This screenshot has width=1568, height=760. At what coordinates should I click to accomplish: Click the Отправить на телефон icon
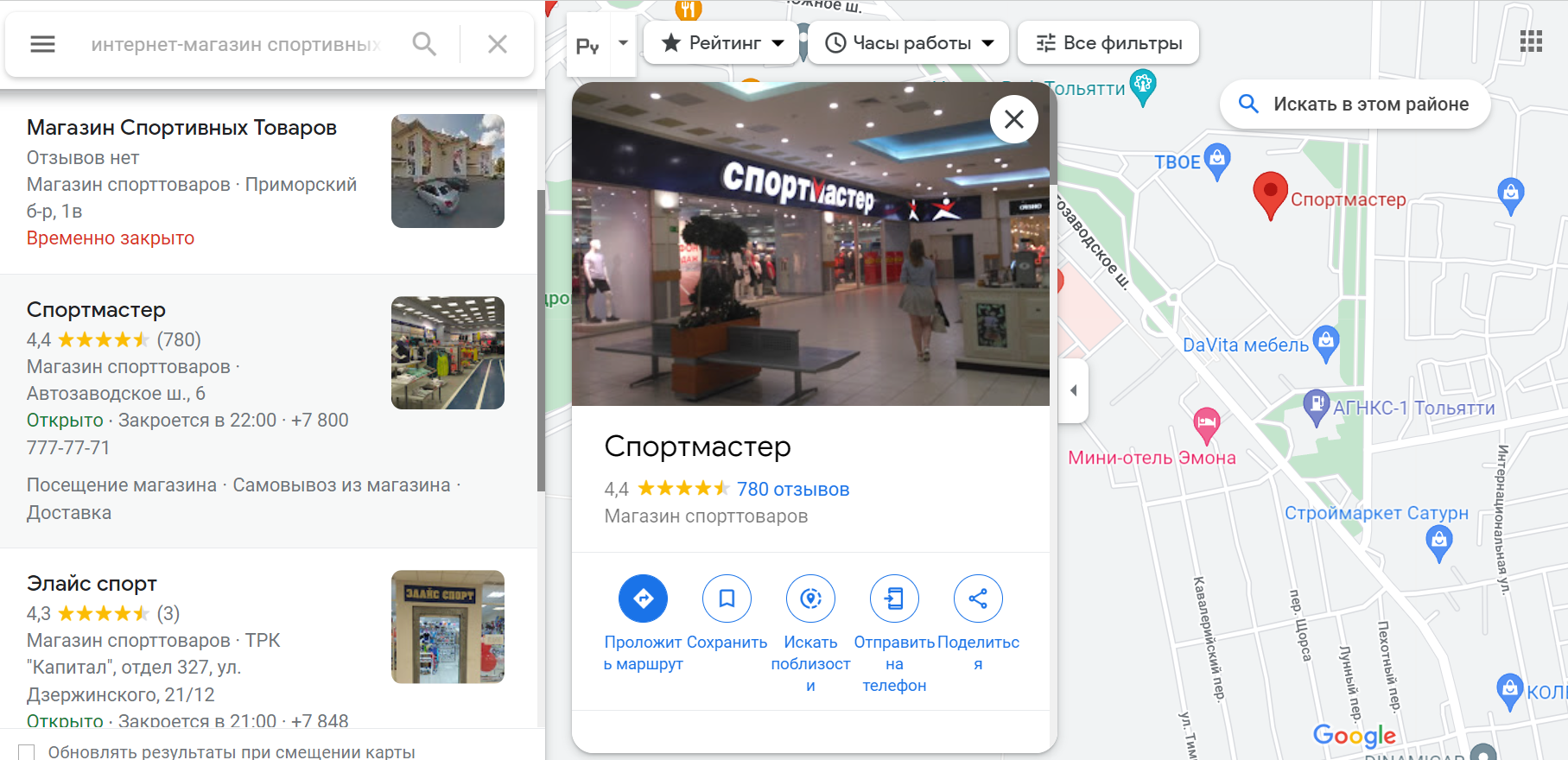[894, 598]
